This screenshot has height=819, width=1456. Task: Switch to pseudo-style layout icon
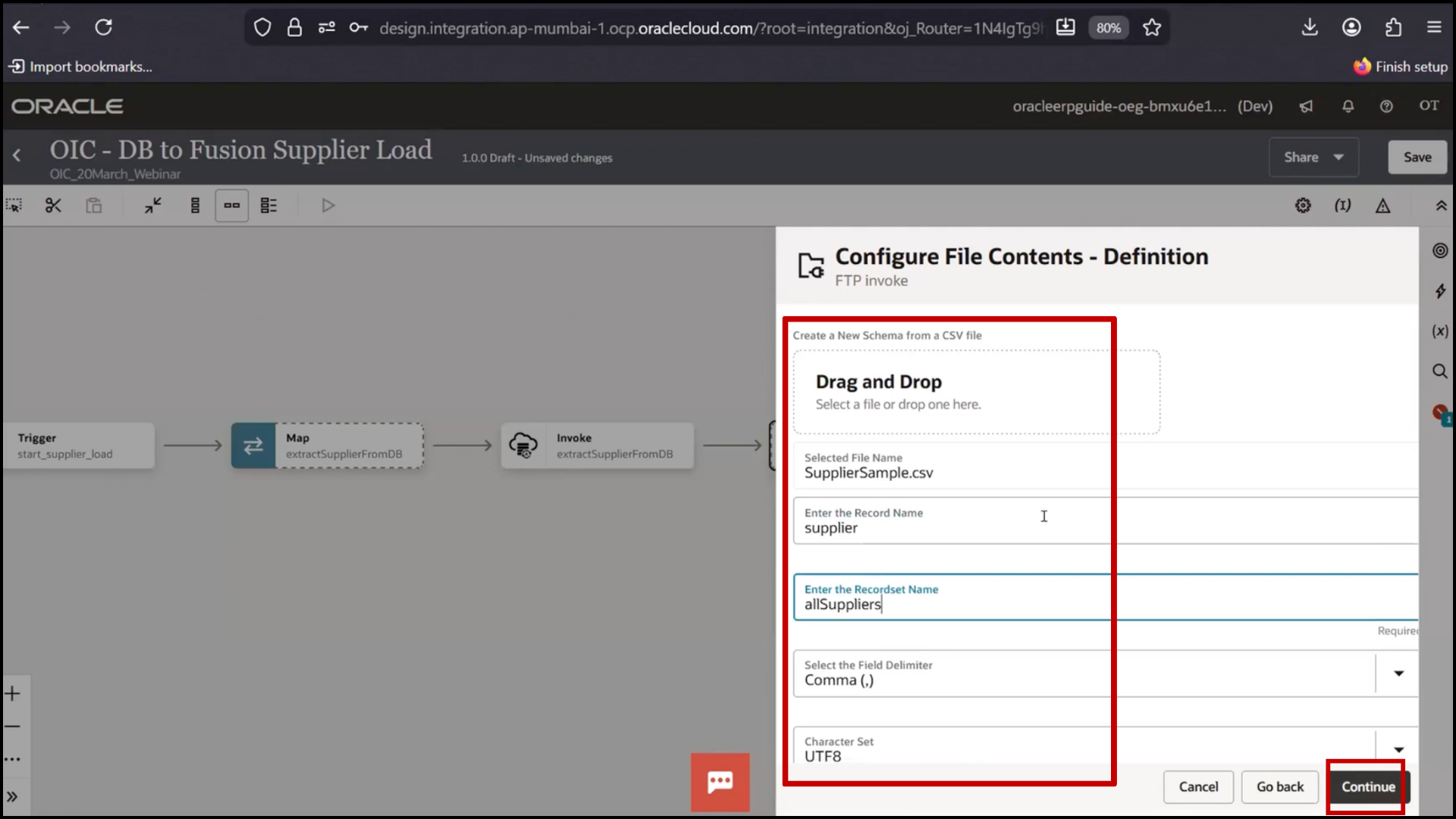coord(268,206)
